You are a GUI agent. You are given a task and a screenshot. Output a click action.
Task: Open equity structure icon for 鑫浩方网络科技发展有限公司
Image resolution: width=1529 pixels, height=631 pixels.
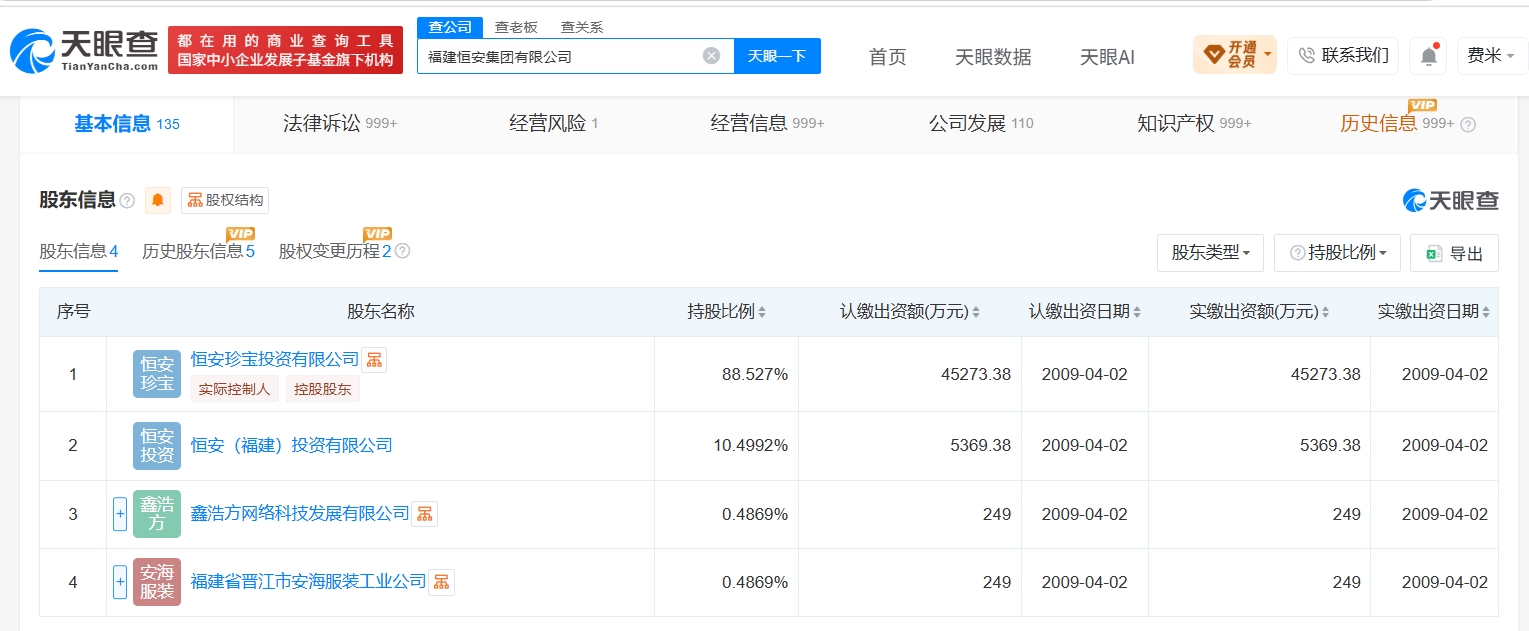coord(424,514)
